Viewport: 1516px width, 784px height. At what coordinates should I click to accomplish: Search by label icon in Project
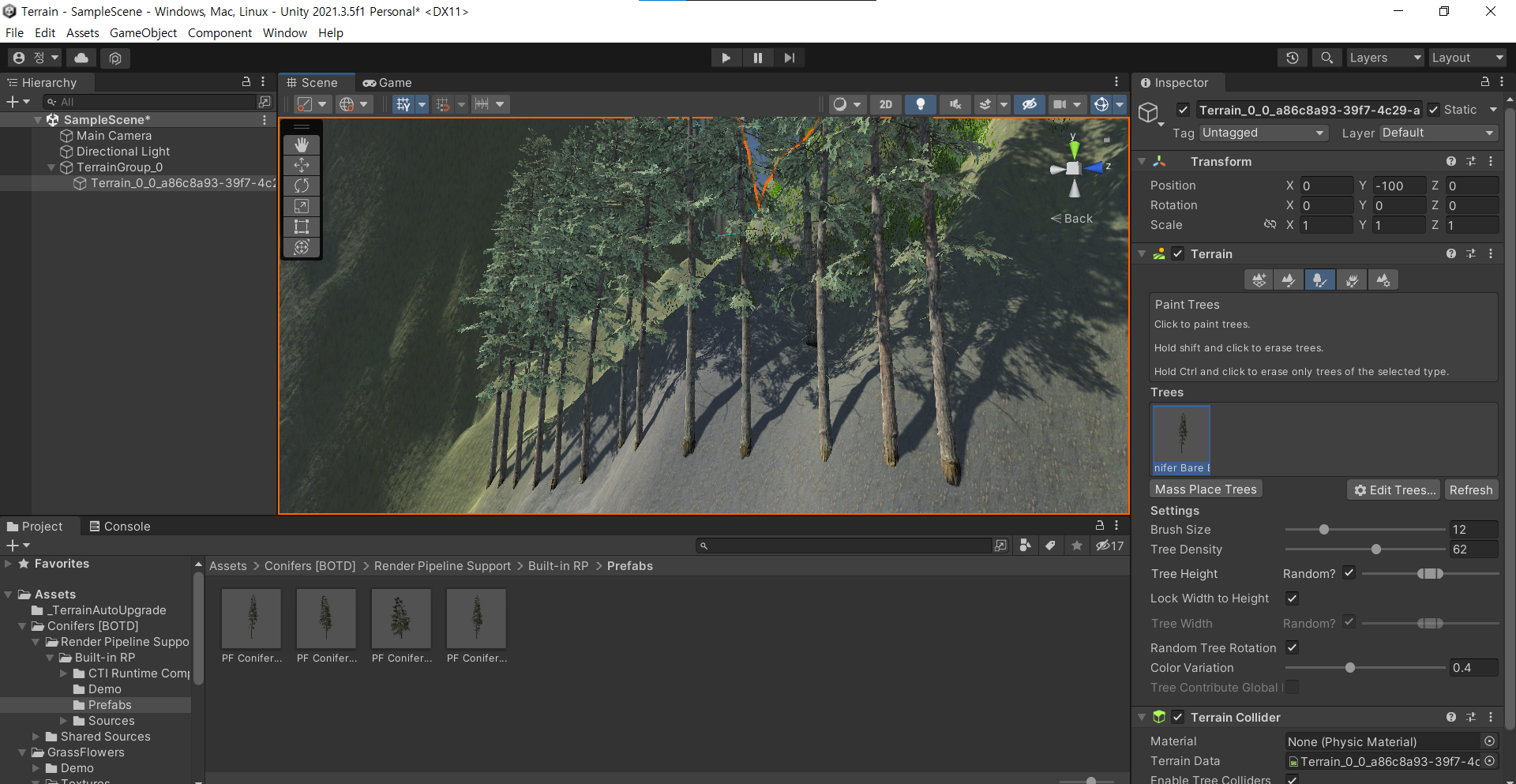[x=1050, y=546]
